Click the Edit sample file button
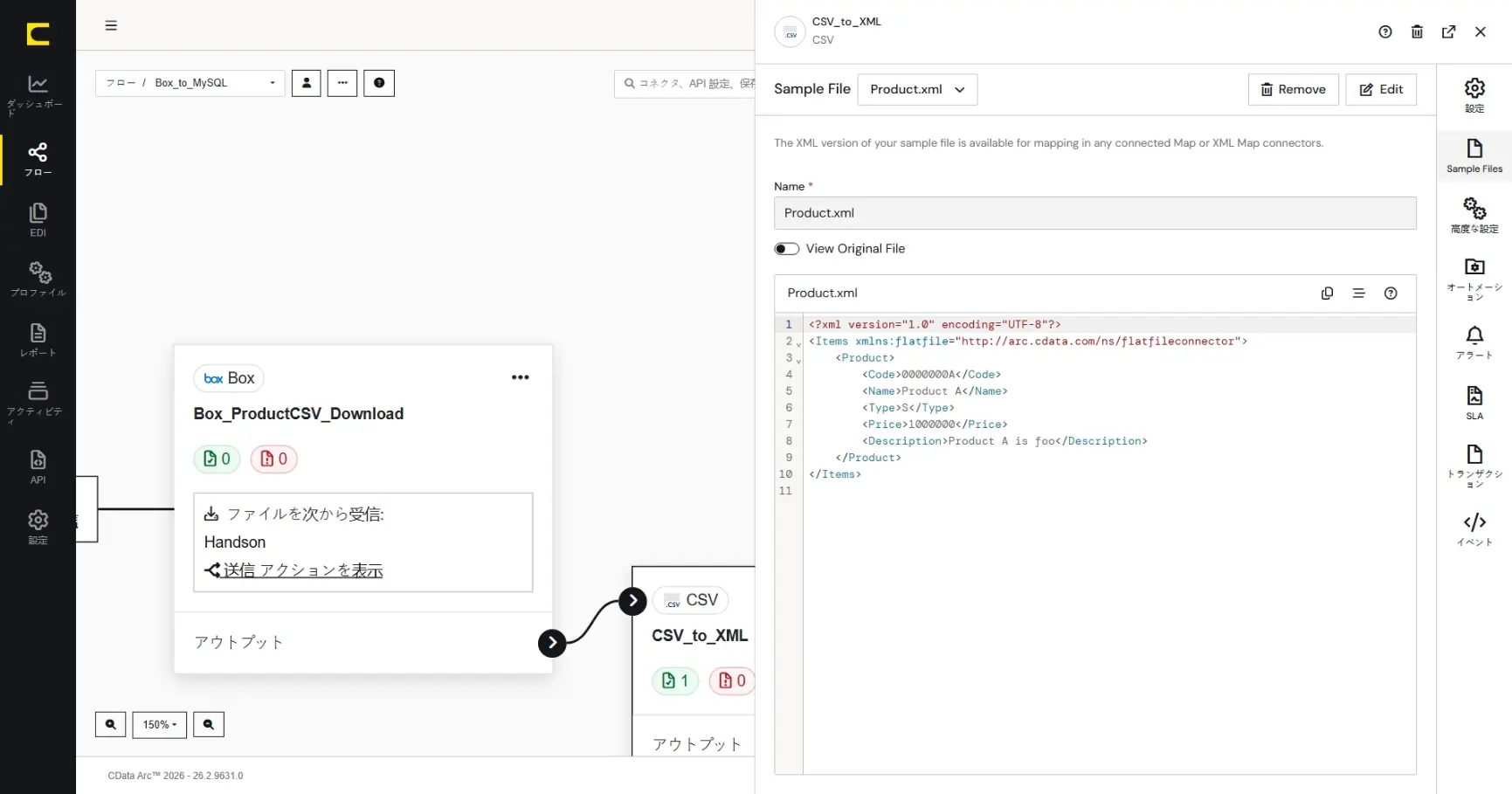1512x794 pixels. 1381,89
